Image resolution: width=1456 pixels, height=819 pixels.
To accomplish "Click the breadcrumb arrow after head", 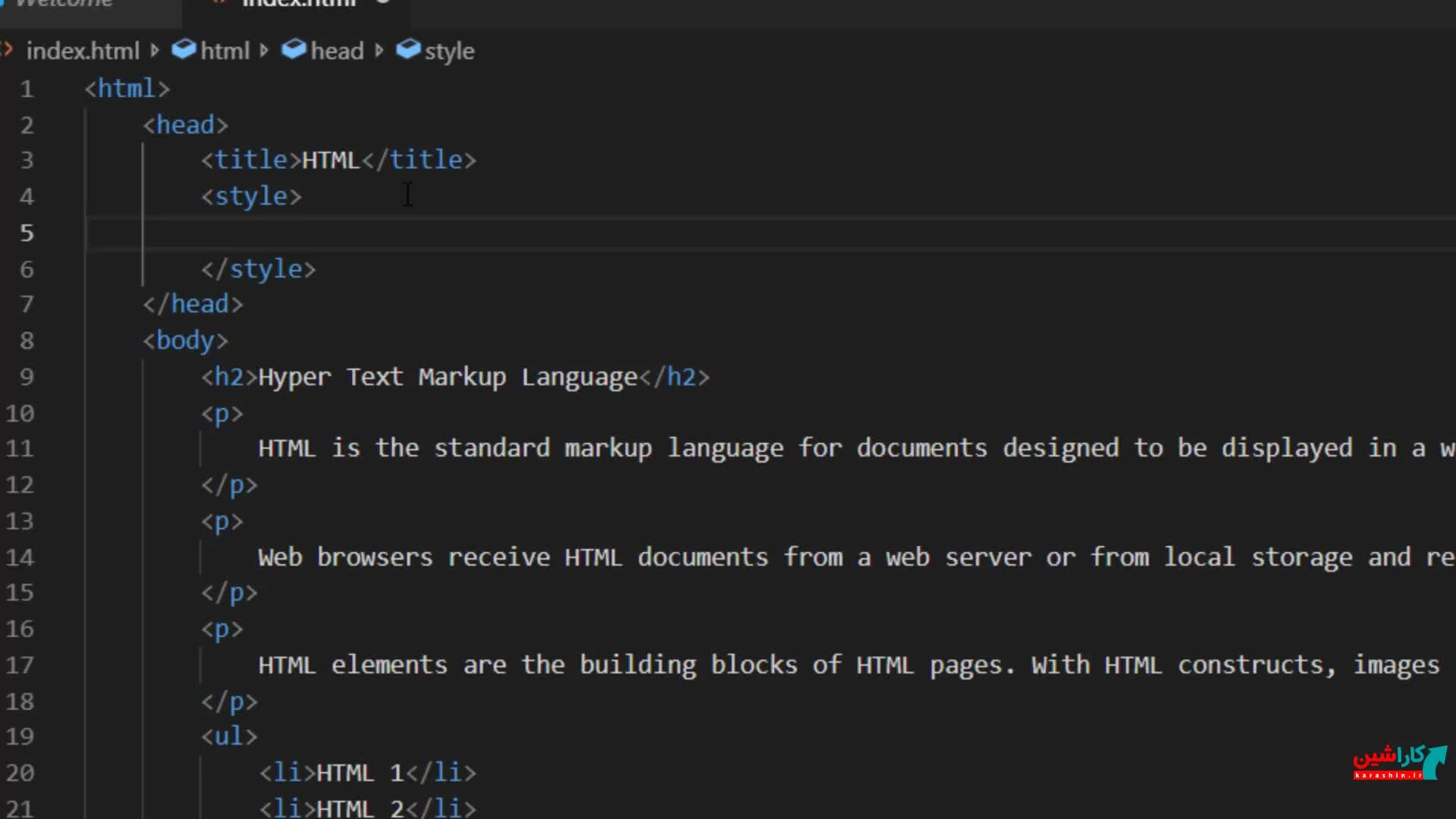I will [379, 51].
